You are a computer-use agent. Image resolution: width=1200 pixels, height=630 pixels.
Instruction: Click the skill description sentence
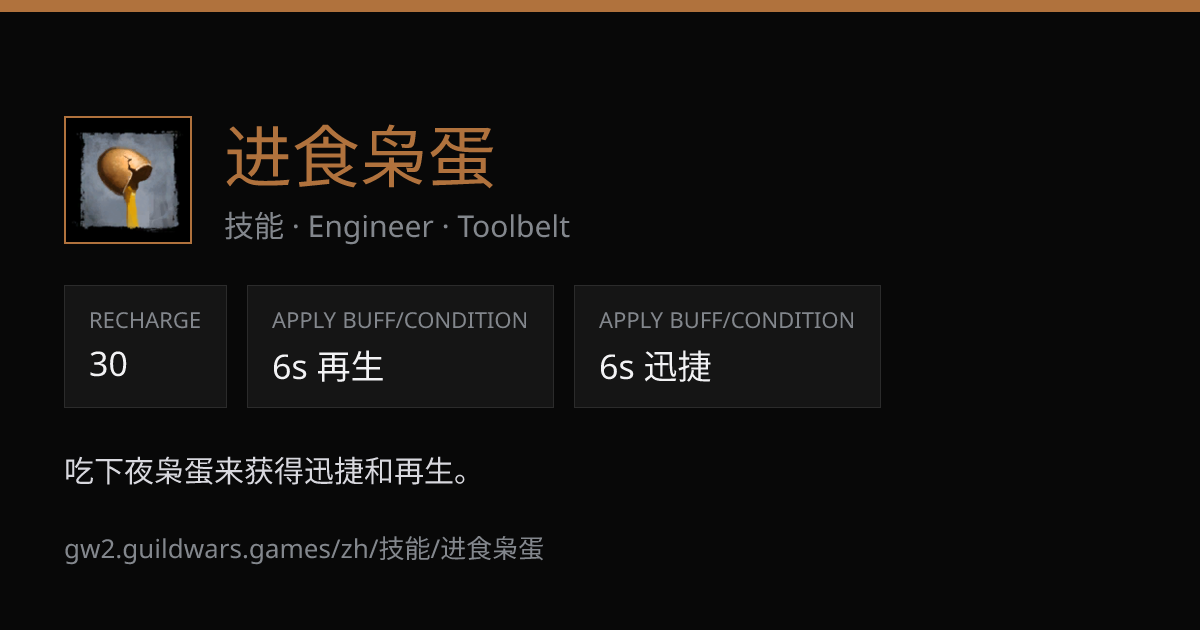click(268, 471)
